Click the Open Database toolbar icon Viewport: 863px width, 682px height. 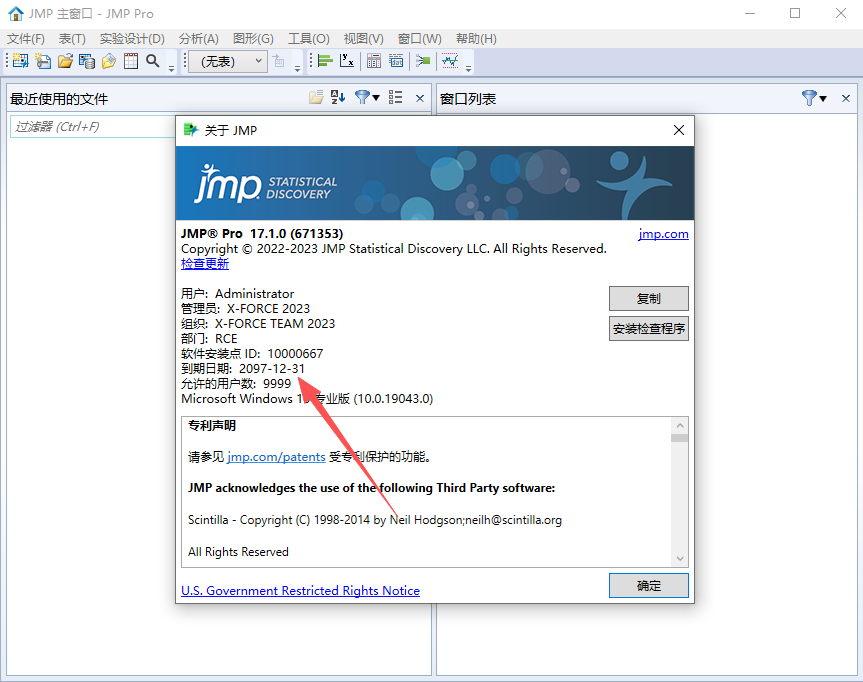(87, 61)
